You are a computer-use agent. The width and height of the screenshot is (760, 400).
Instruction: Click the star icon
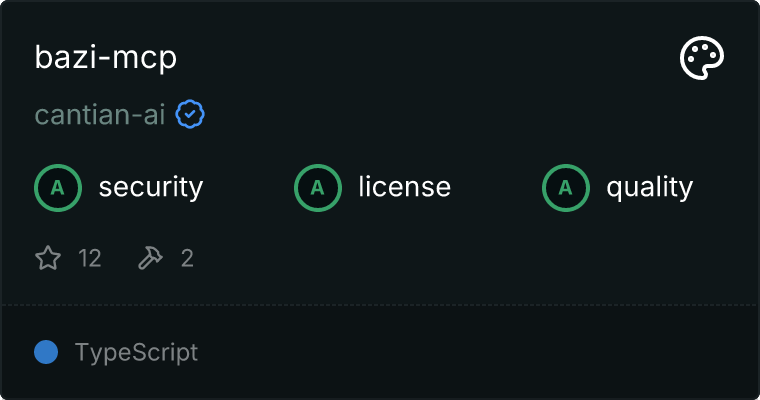pyautogui.click(x=48, y=259)
